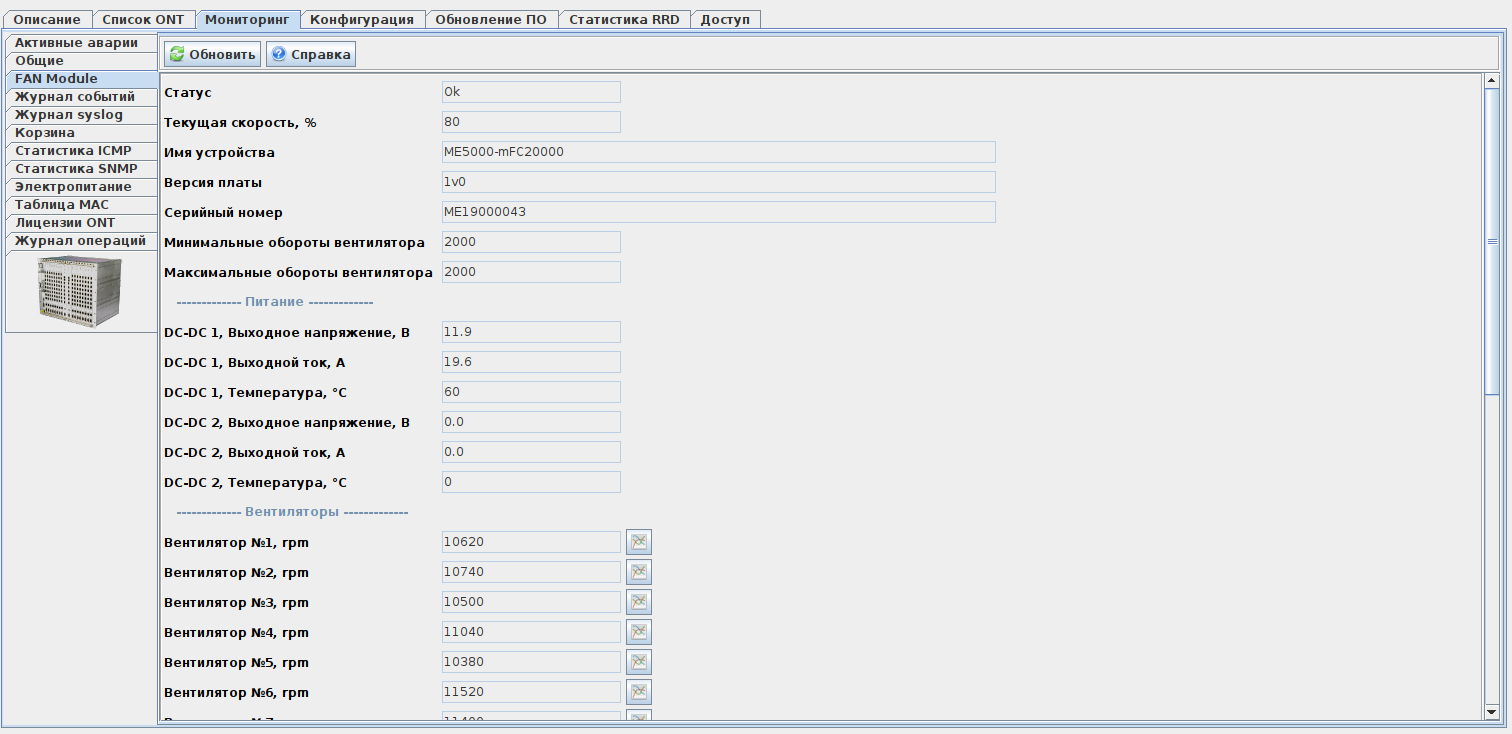Click the Текущая скорость, % field
This screenshot has height=734, width=1512.
(531, 122)
